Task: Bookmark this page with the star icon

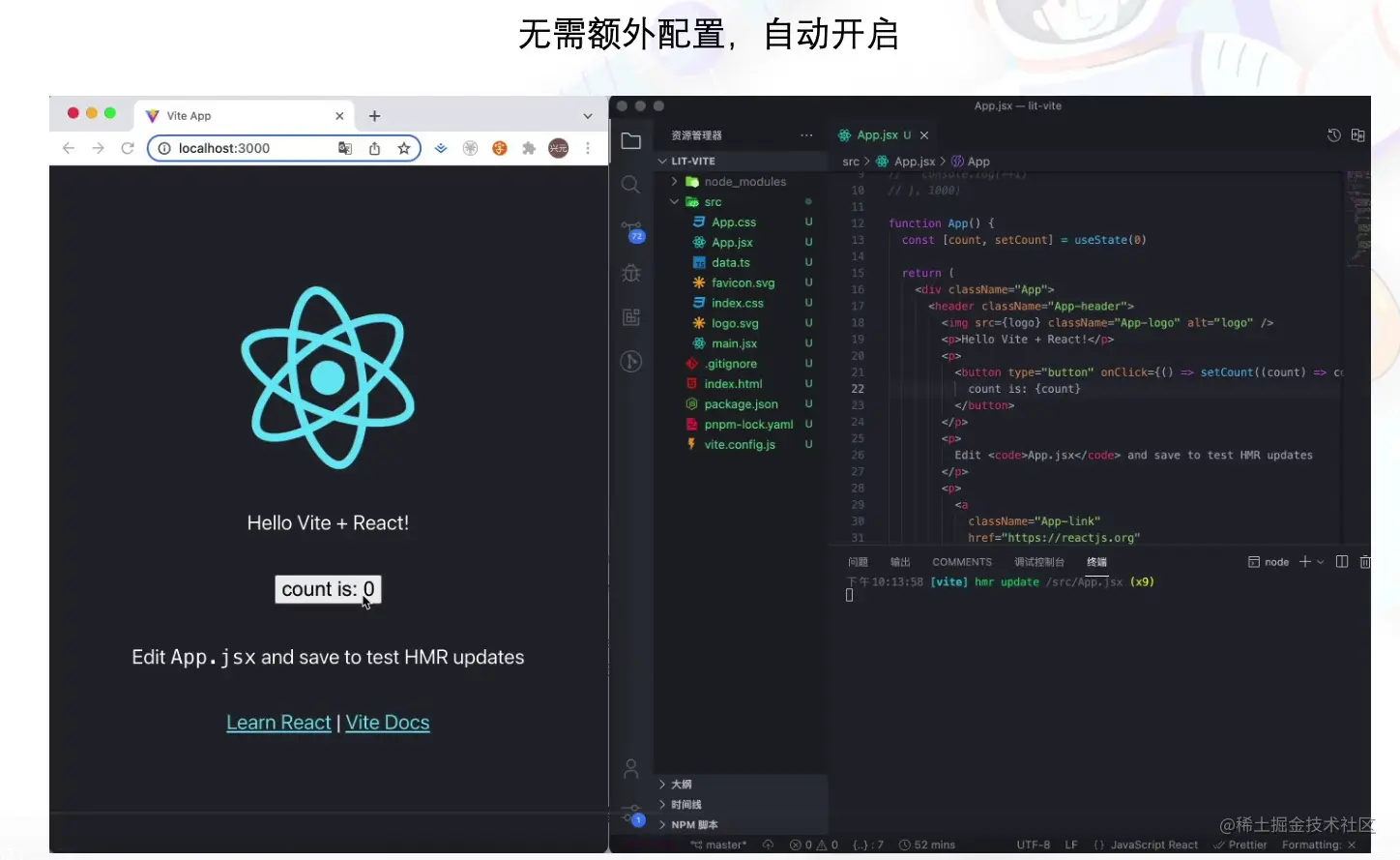Action: [x=404, y=148]
